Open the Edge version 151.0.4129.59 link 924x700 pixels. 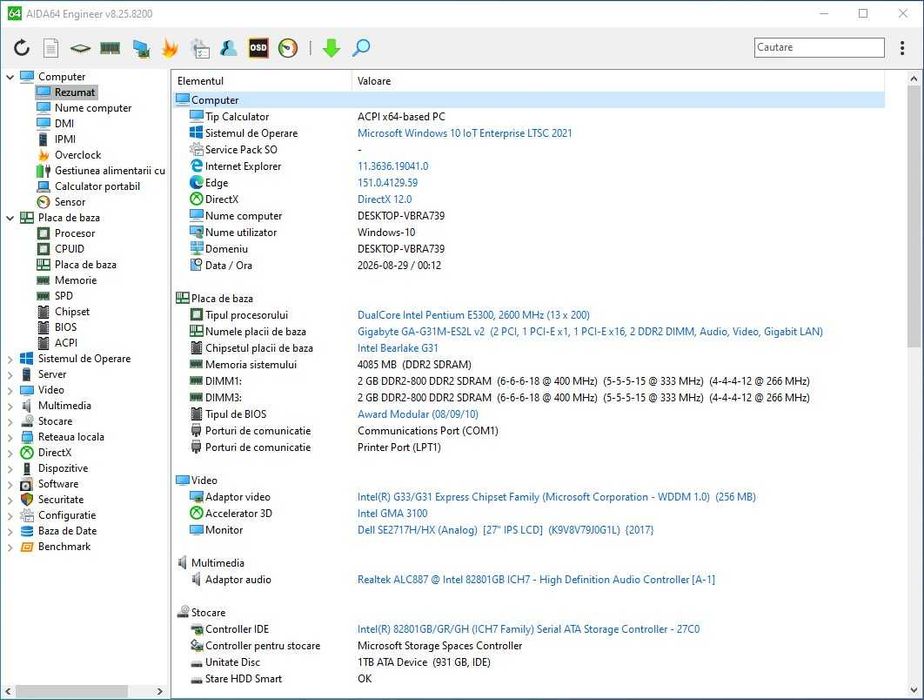click(x=387, y=183)
